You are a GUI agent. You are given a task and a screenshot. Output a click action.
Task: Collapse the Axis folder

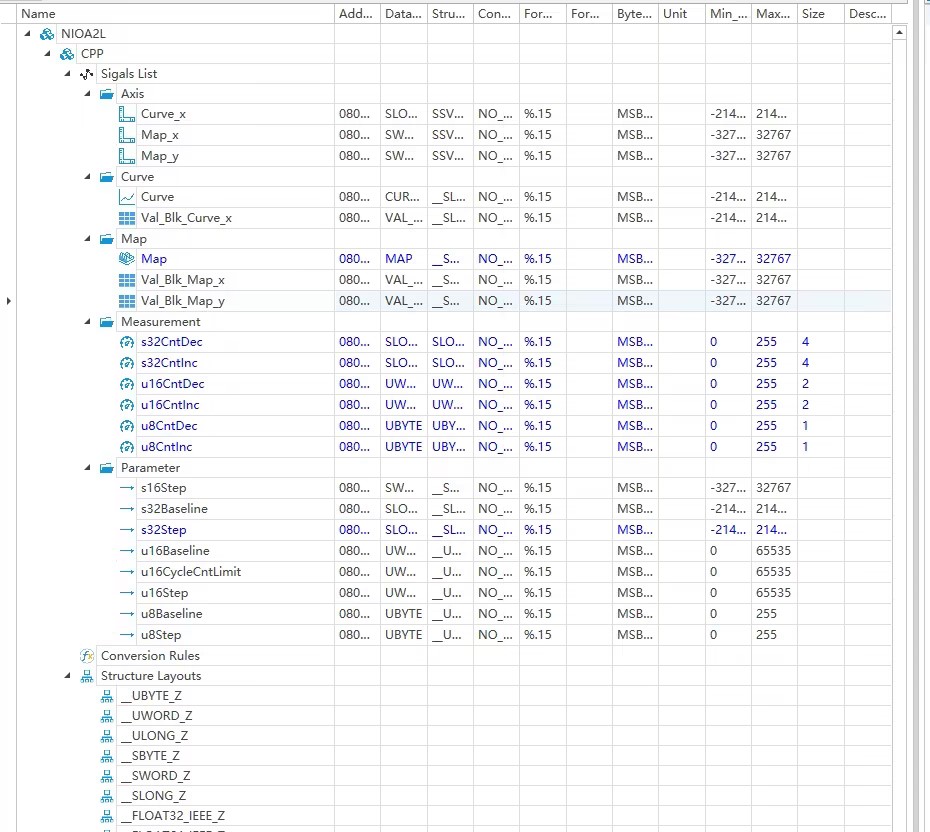point(88,94)
